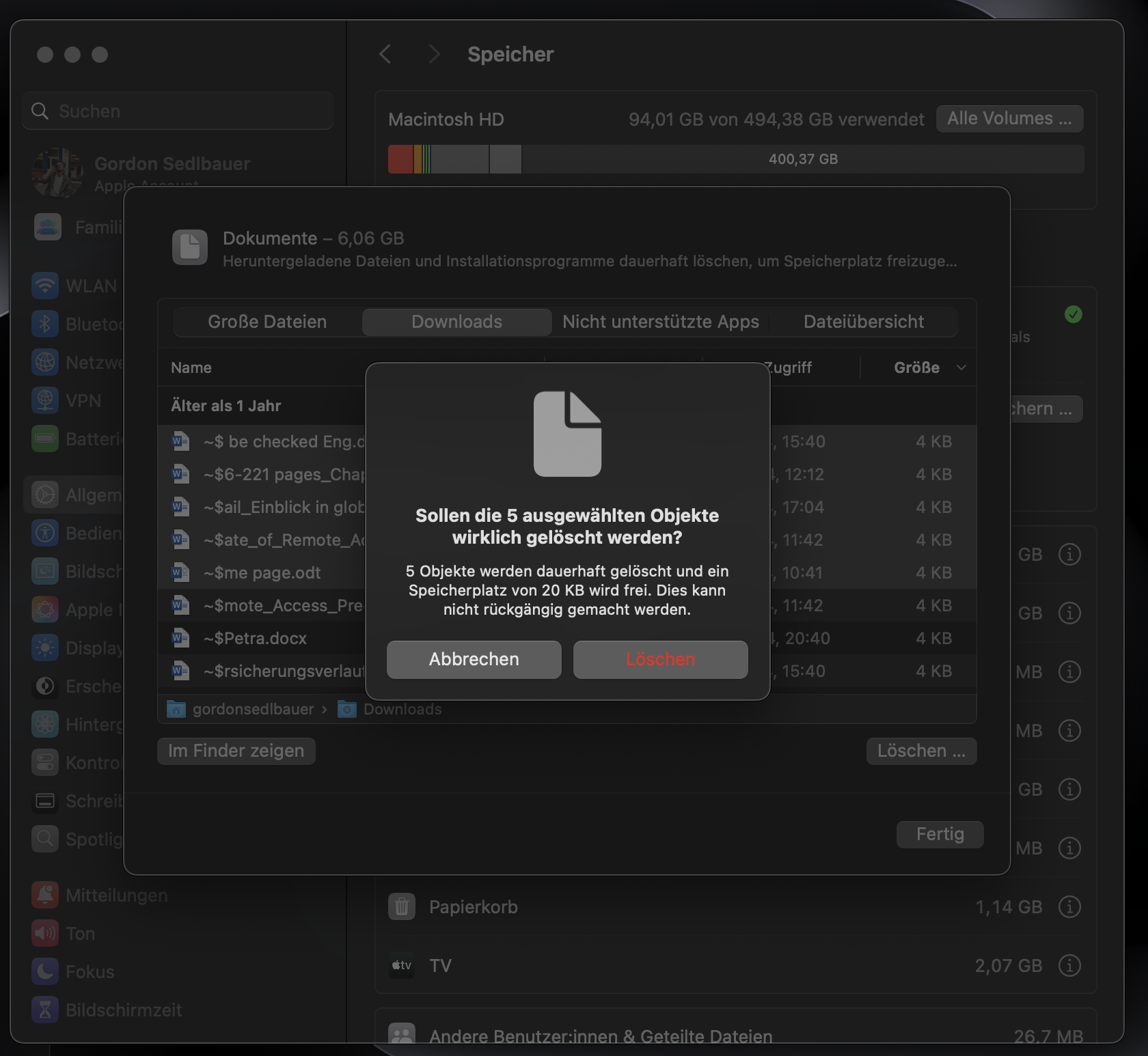
Task: Confirm deletion with the red Löschen button
Action: click(659, 659)
